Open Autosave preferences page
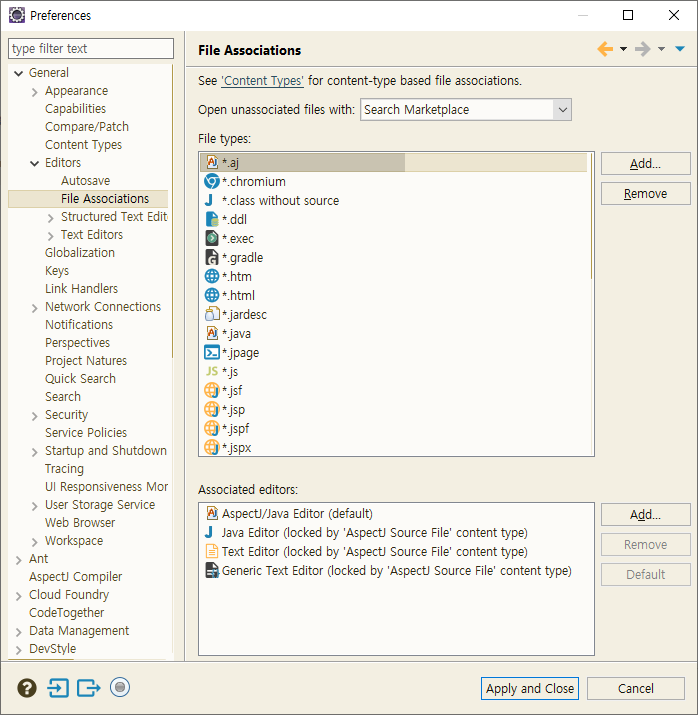The image size is (698, 715). 86,181
